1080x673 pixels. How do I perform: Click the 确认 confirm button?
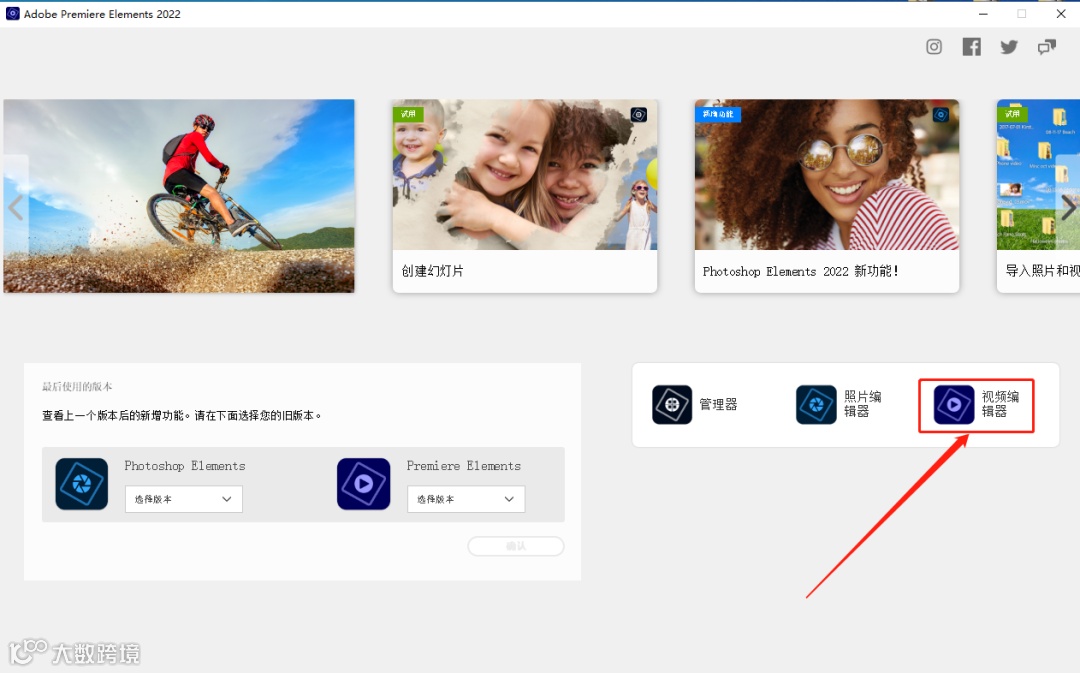(x=516, y=546)
